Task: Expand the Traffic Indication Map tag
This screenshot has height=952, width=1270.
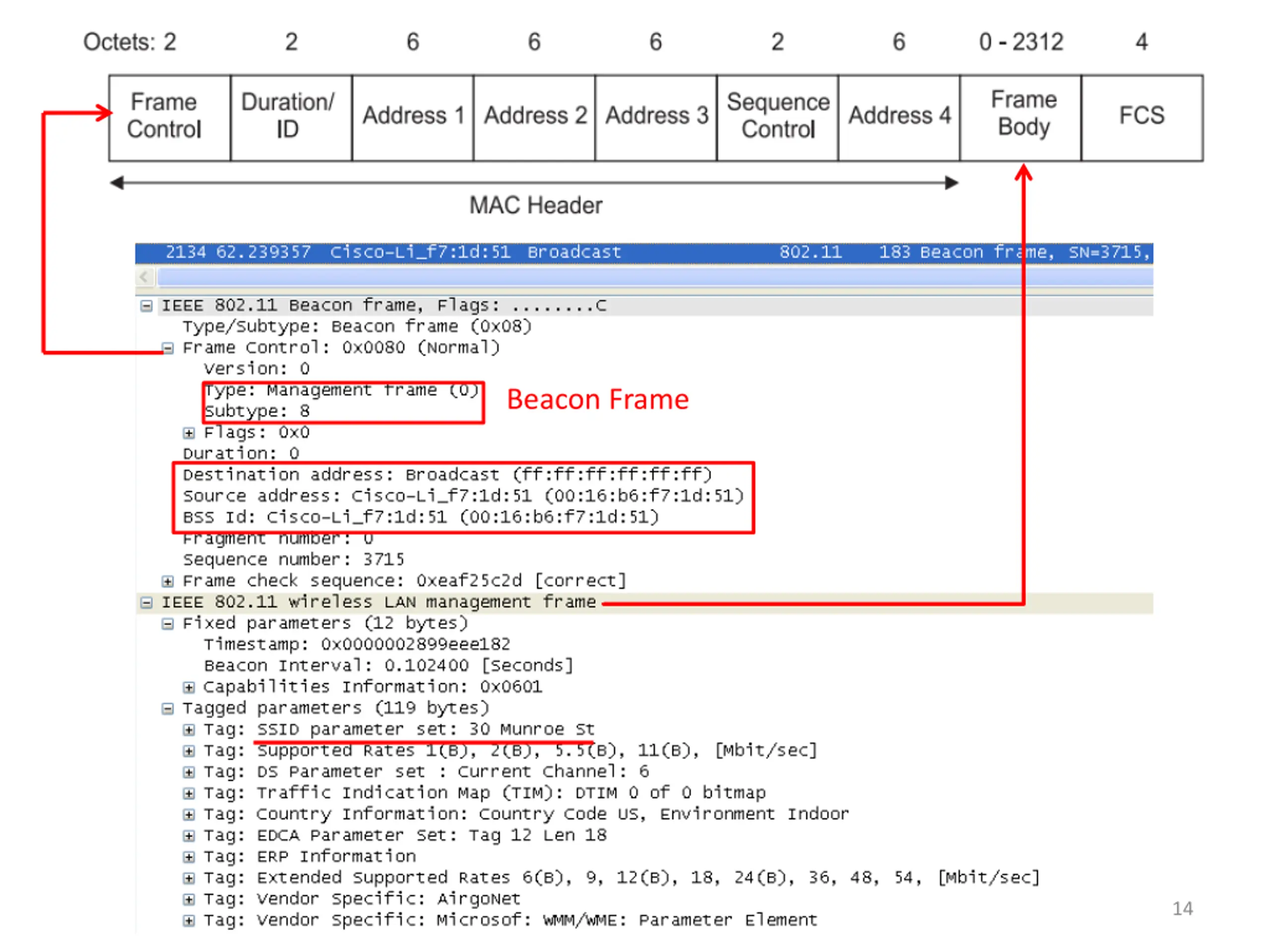Action: [x=189, y=794]
